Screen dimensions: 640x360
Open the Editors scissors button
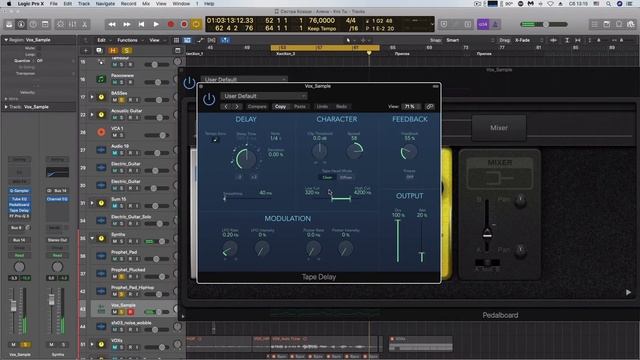tap(84, 24)
